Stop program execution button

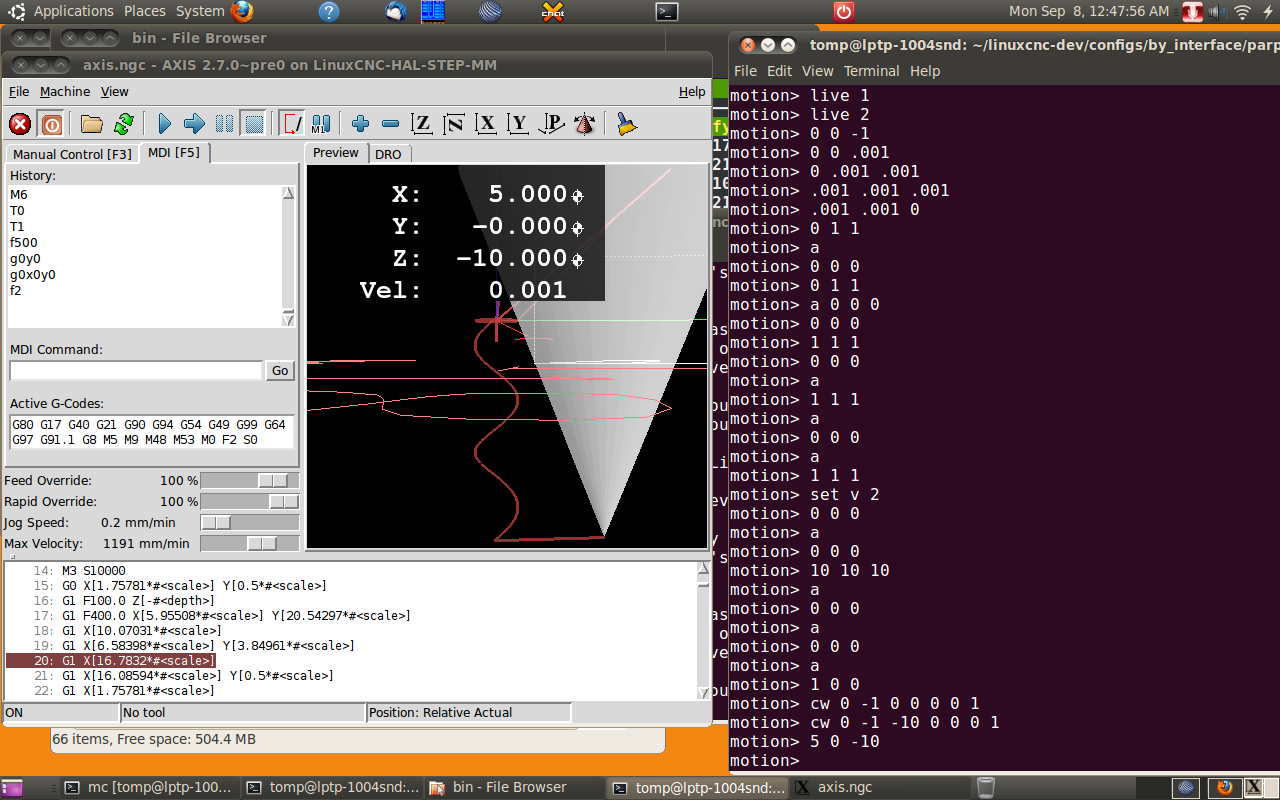[254, 124]
